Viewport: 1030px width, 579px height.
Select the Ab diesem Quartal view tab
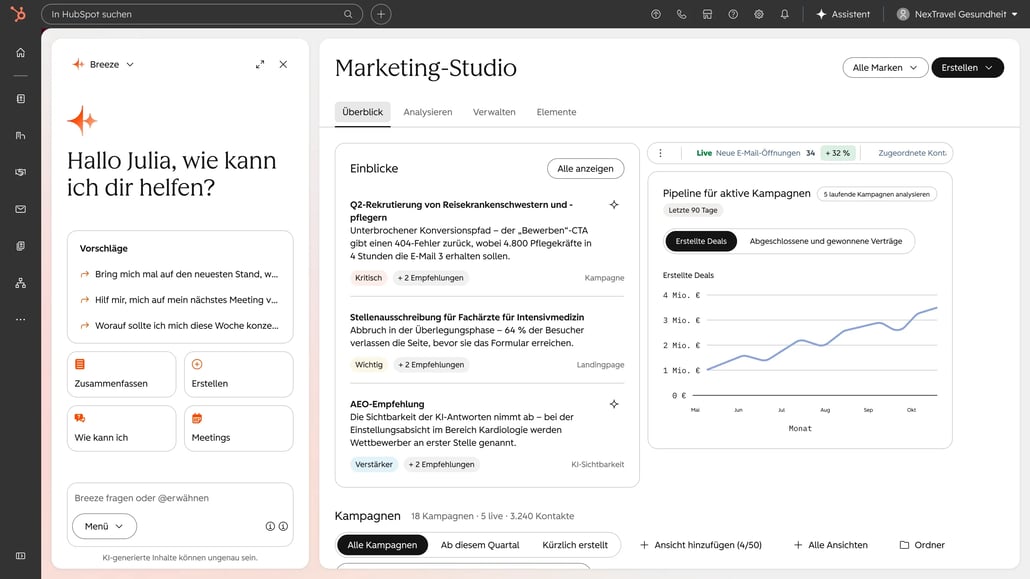click(x=480, y=545)
